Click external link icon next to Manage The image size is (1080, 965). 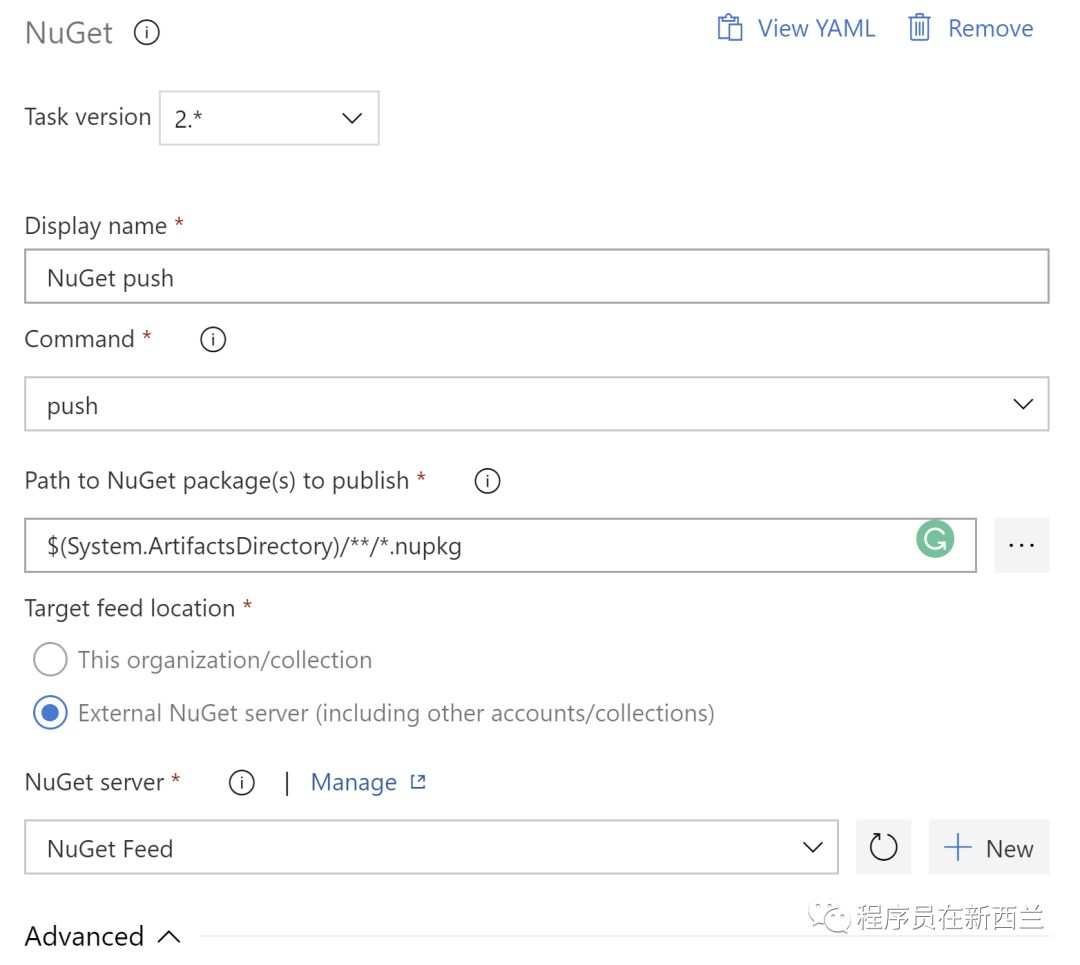417,782
